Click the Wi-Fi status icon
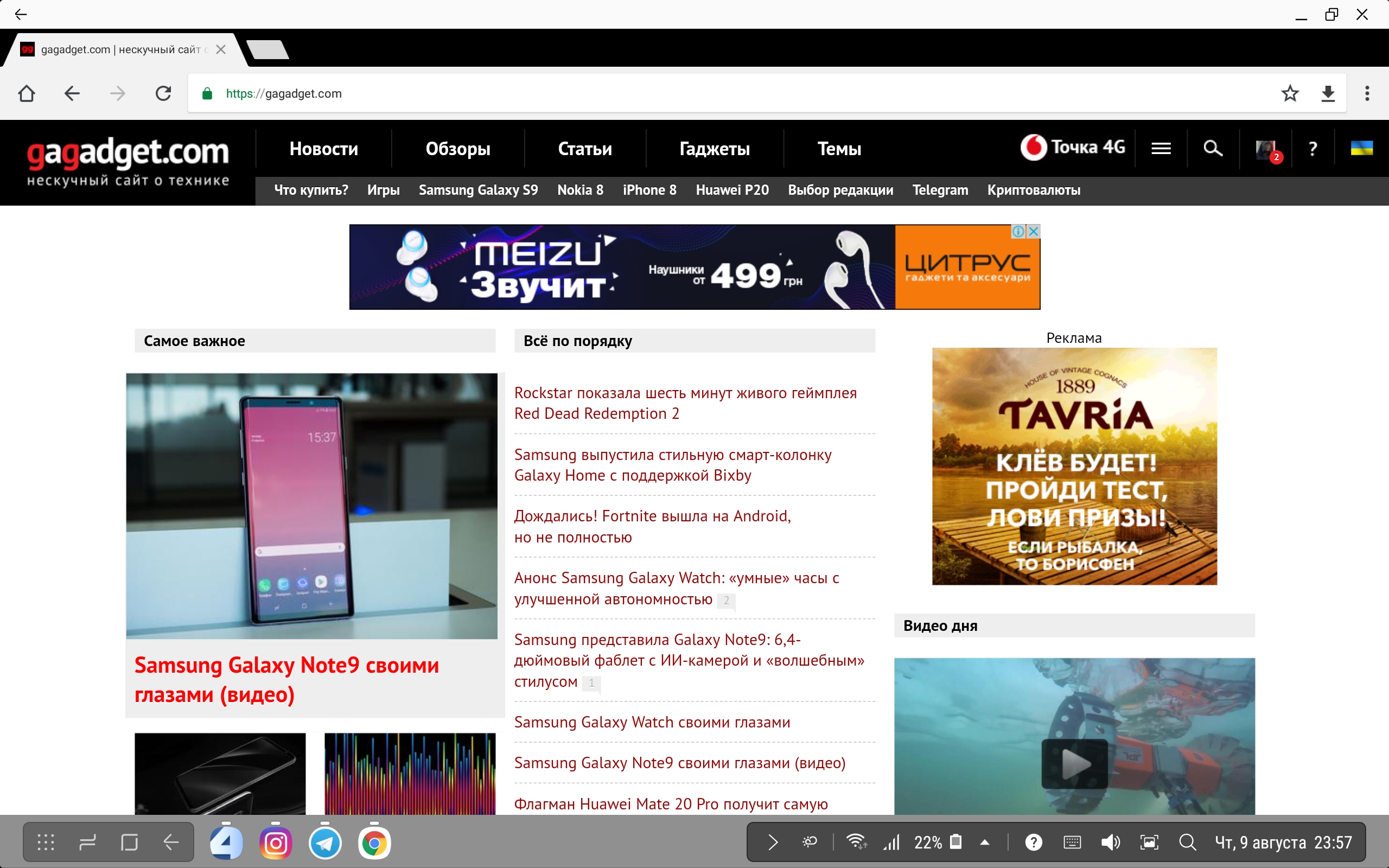Screen dimensions: 1389x868 pyautogui.click(x=856, y=842)
